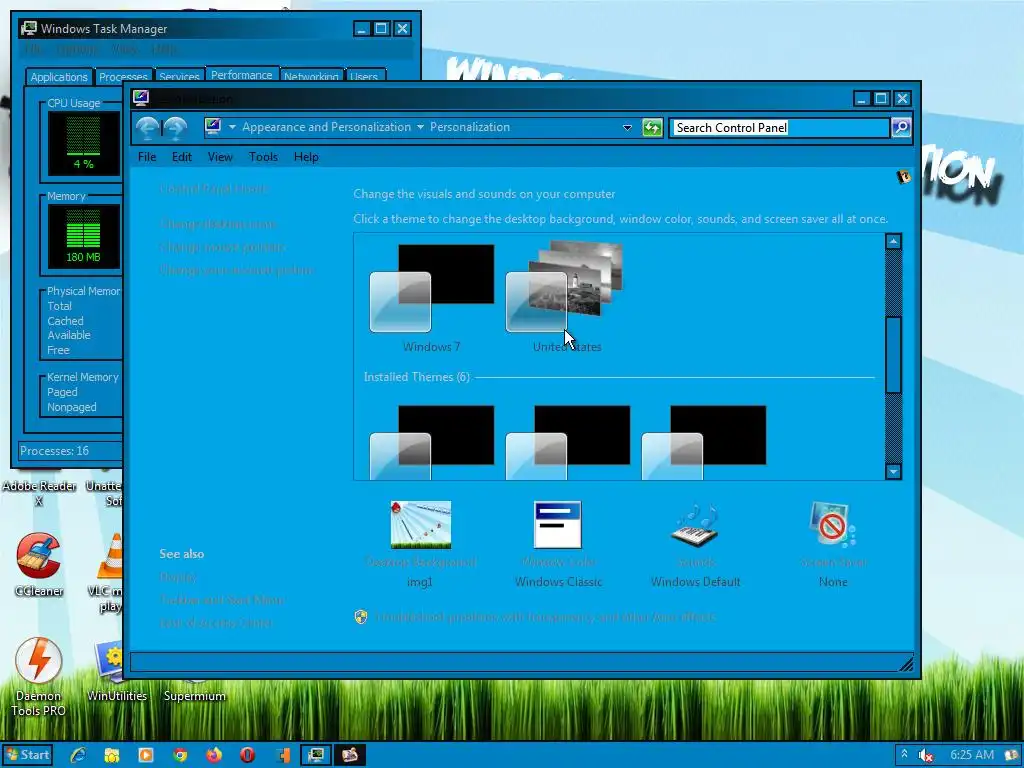Click the shield icon beside Troubleshoot link
The image size is (1024, 768).
[x=361, y=617]
